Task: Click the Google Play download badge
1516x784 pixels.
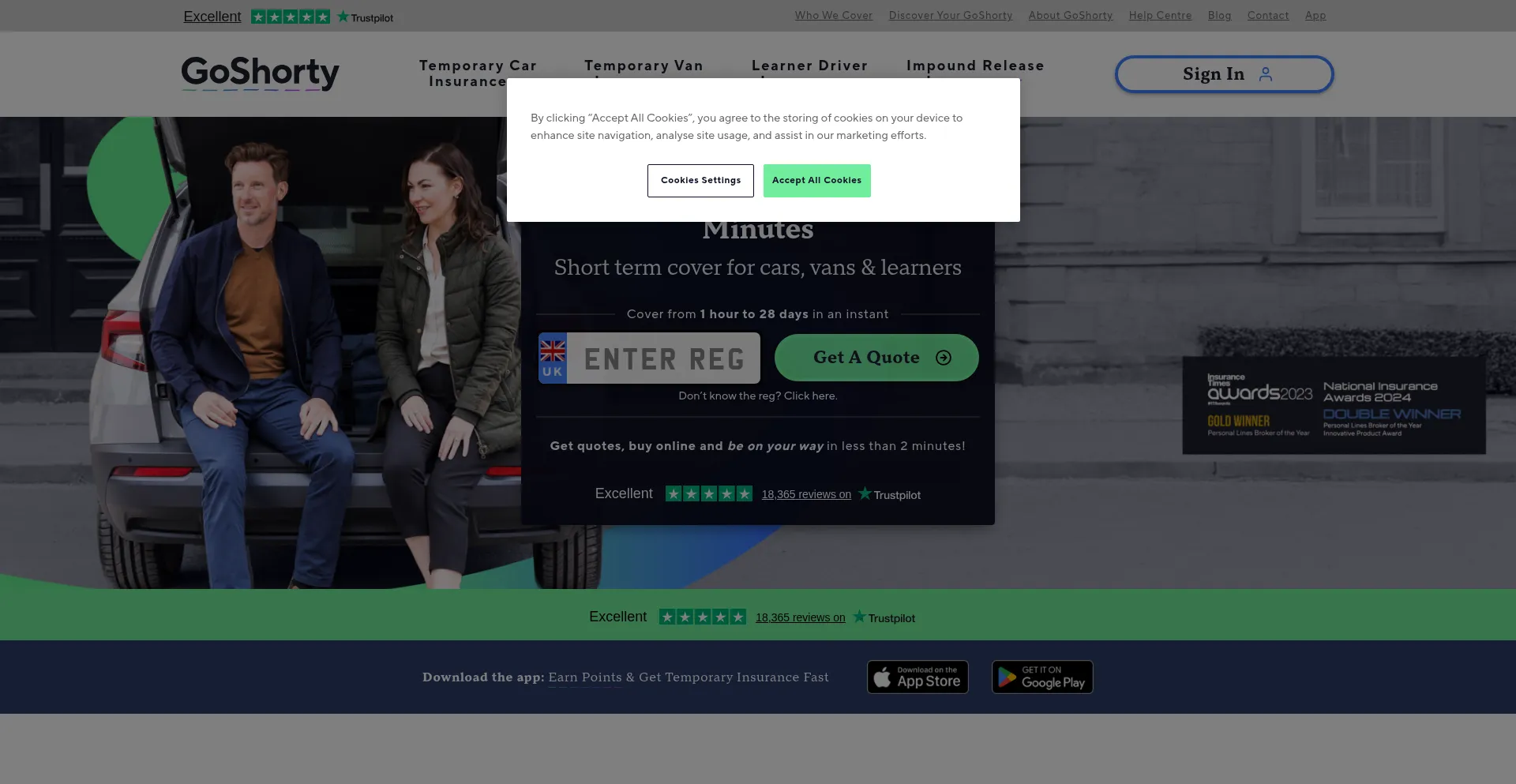Action: pyautogui.click(x=1041, y=677)
